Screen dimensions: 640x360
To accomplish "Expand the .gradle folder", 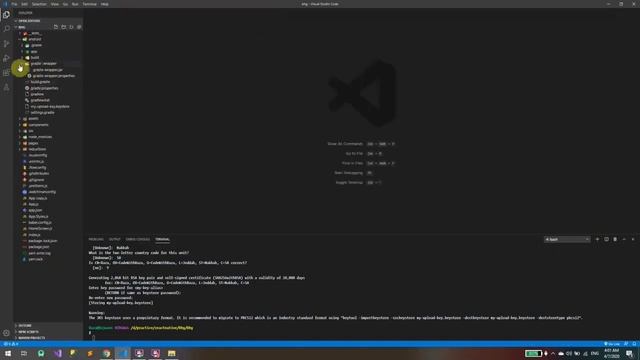I will (36, 45).
